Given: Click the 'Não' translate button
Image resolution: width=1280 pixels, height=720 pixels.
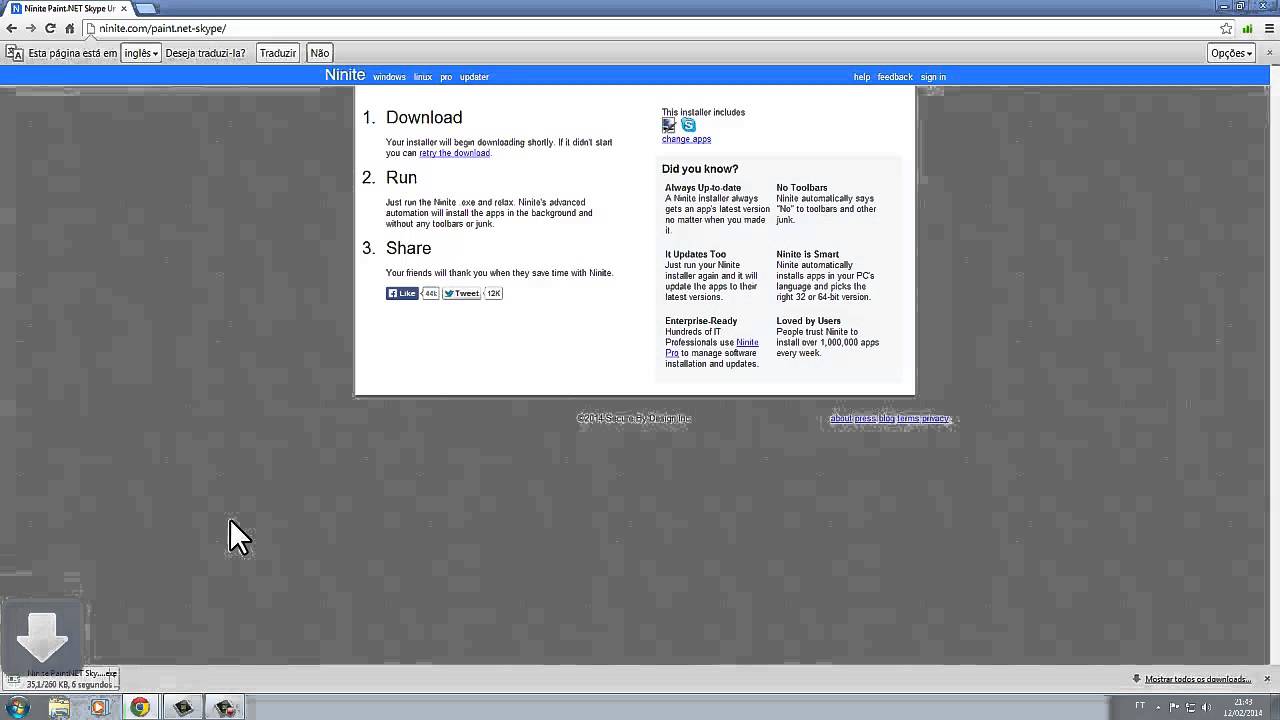Looking at the screenshot, I should (x=320, y=53).
